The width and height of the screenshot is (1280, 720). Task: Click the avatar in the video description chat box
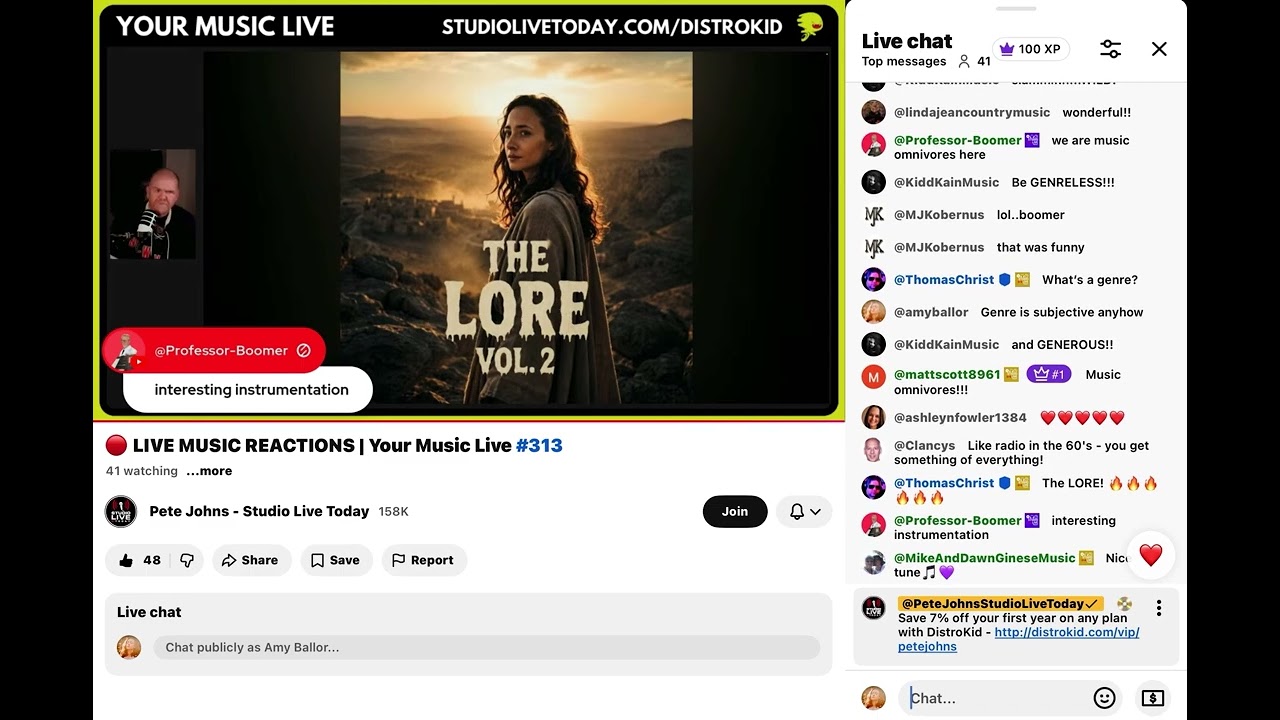(x=129, y=647)
